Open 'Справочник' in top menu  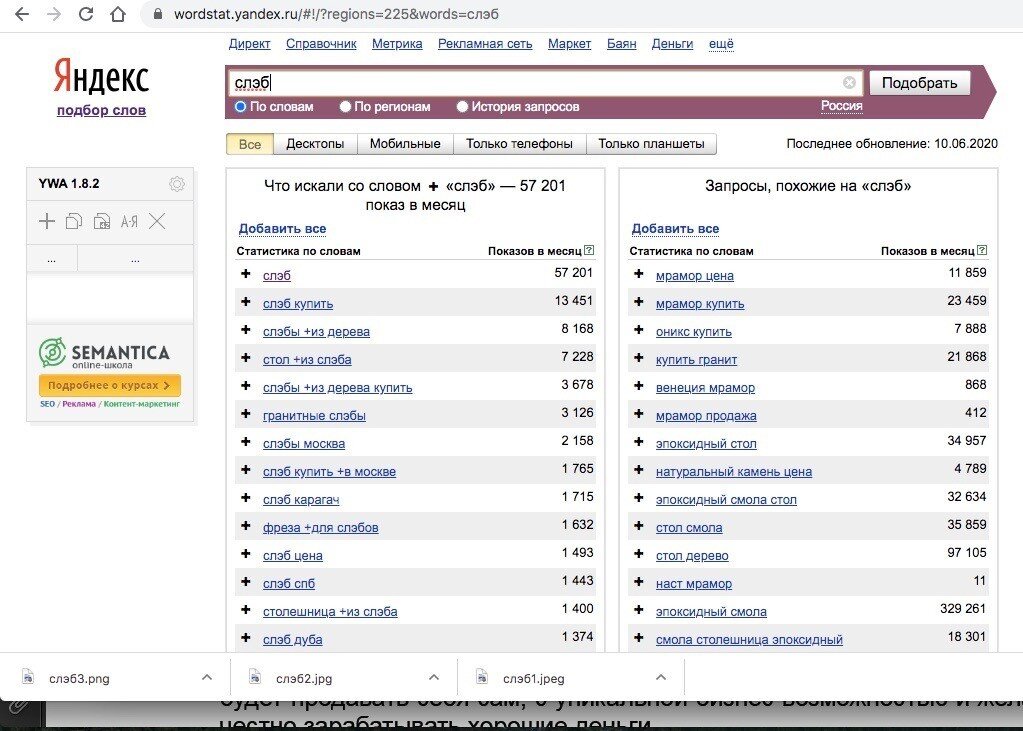(321, 44)
